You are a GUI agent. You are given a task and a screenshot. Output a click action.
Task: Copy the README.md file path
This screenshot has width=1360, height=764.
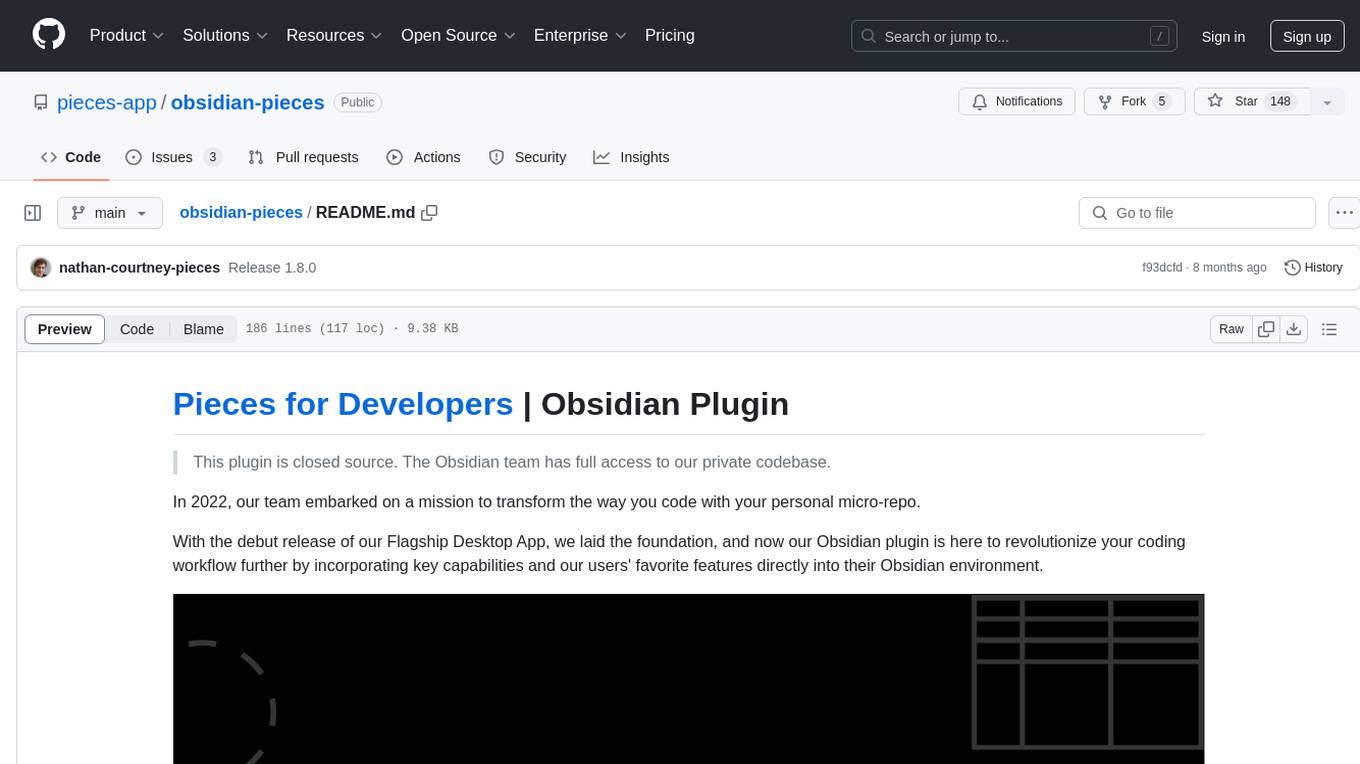point(430,212)
